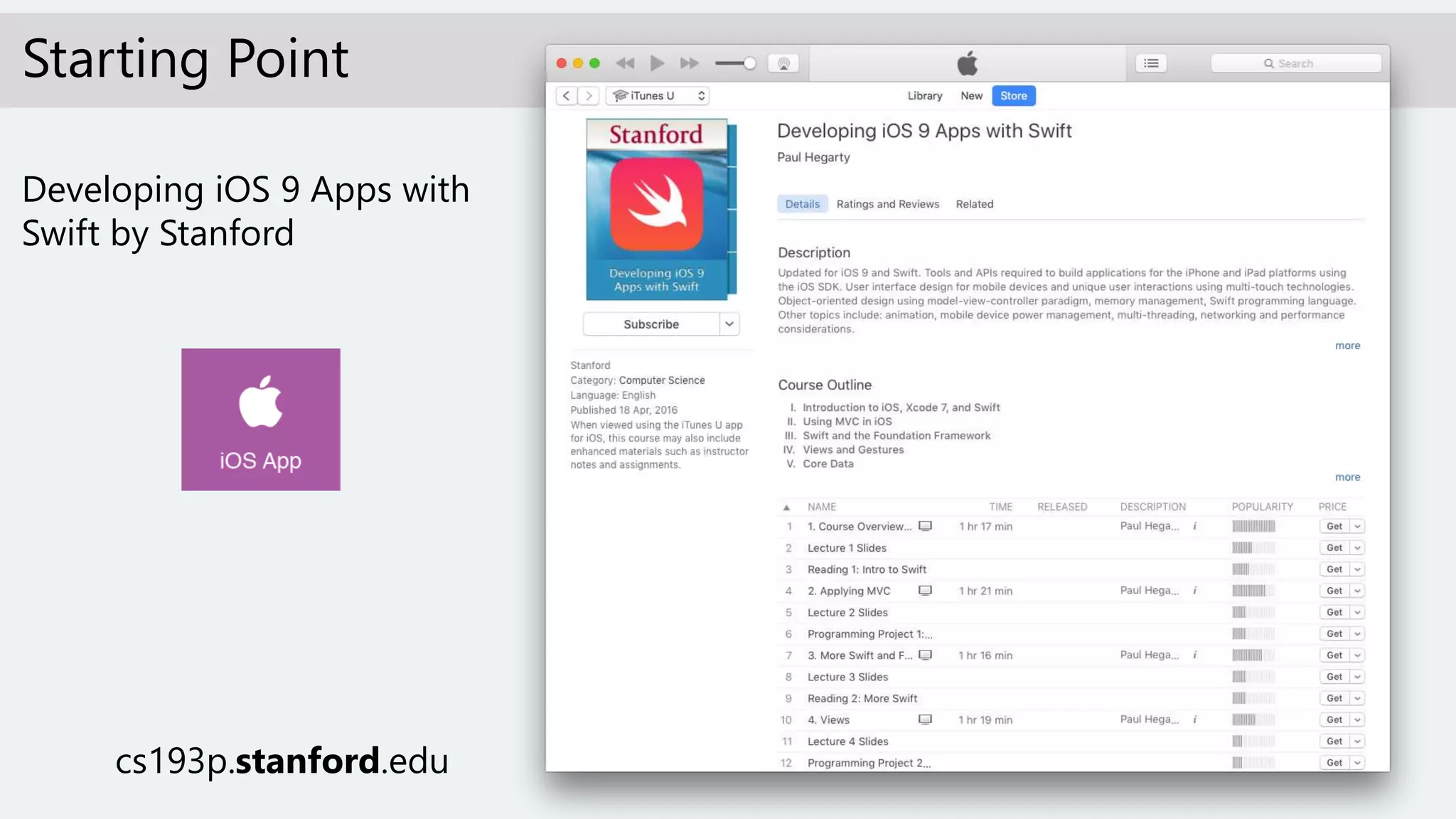Get the Course Overview lecture
The height and width of the screenshot is (819, 1456).
(1334, 526)
